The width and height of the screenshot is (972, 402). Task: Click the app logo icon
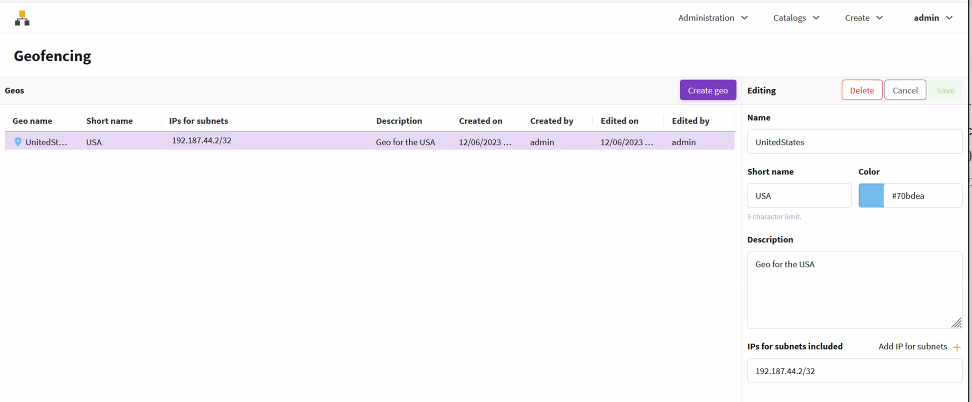[x=22, y=17]
